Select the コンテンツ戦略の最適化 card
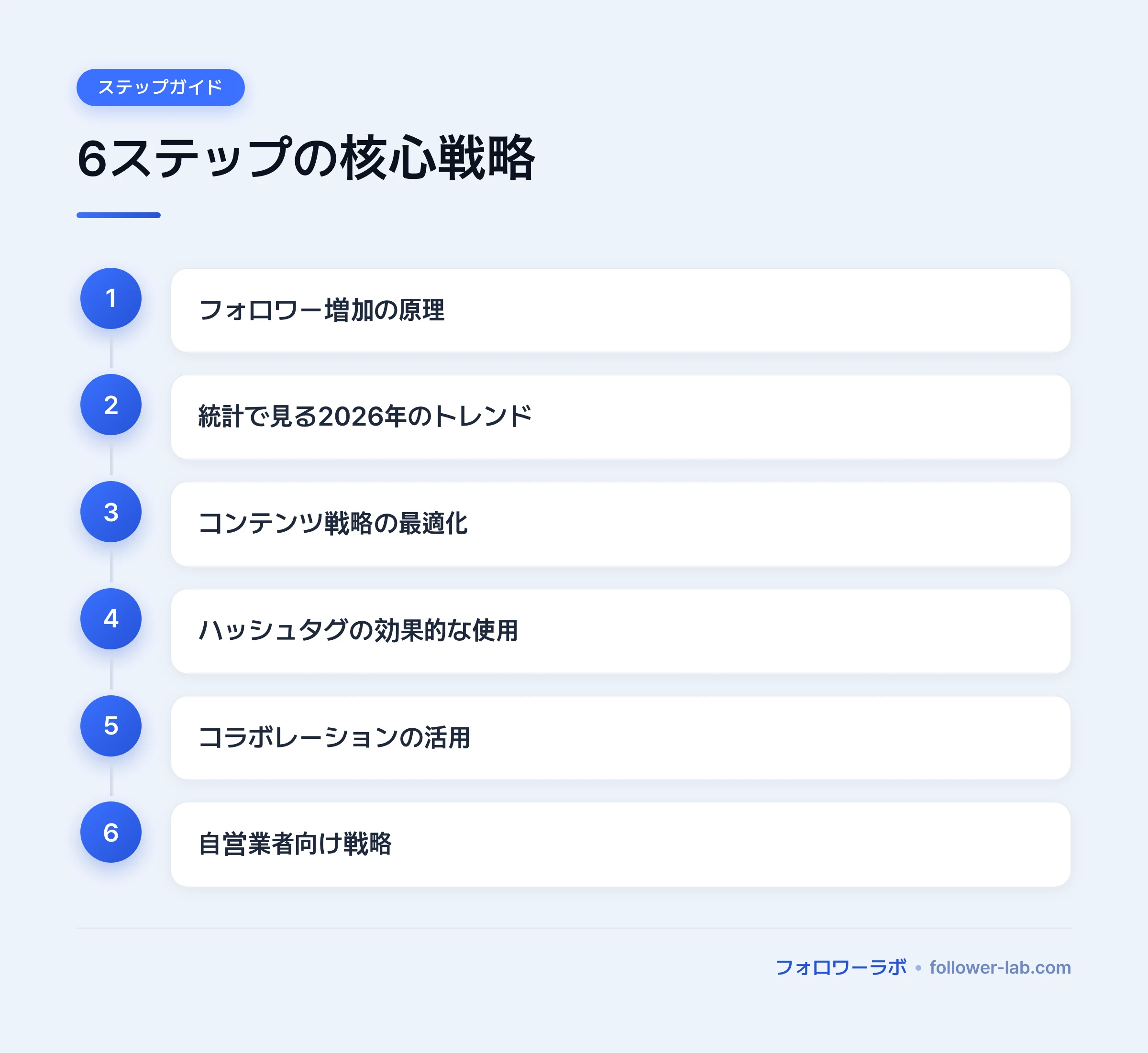The height and width of the screenshot is (1053, 1148). pos(620,524)
